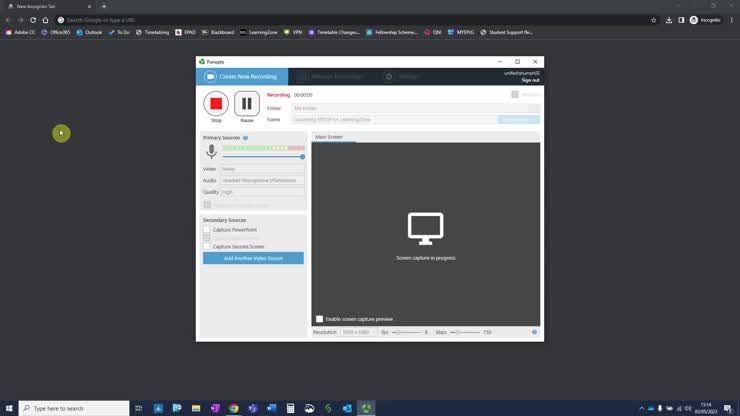Open Panopto from the taskbar
Viewport: 740px width, 416px height.
[x=366, y=408]
